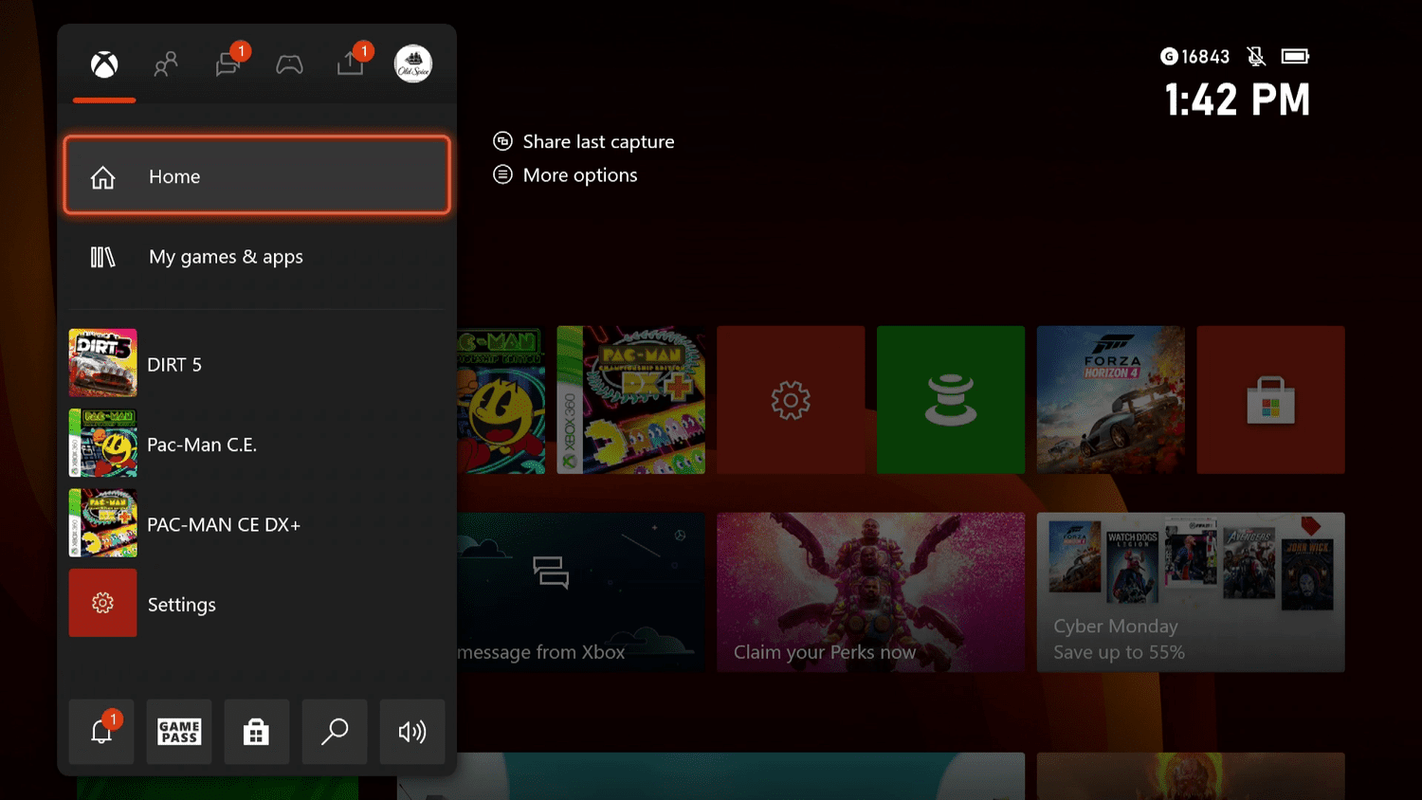
Task: Click the controller battery status icon
Action: [x=1295, y=56]
